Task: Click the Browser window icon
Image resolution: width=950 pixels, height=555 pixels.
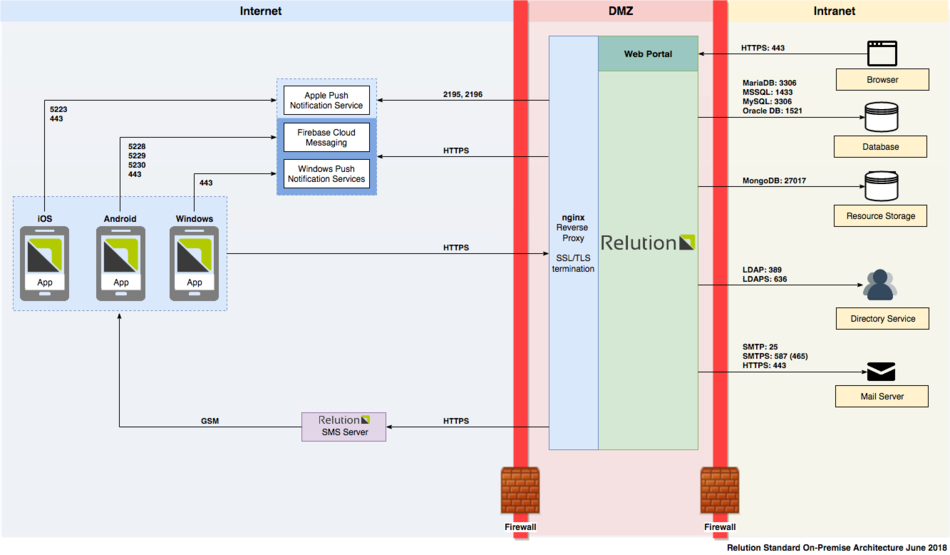Action: click(x=881, y=53)
